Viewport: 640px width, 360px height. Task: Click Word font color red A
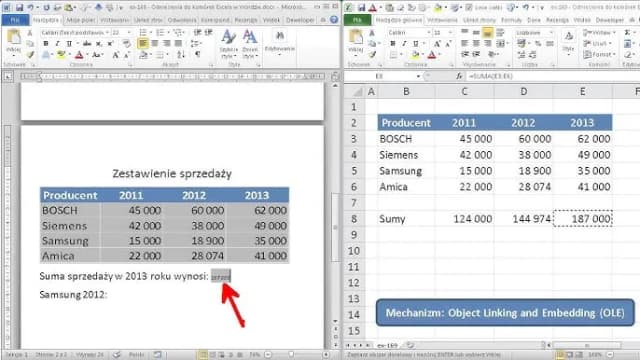pyautogui.click(x=80, y=55)
